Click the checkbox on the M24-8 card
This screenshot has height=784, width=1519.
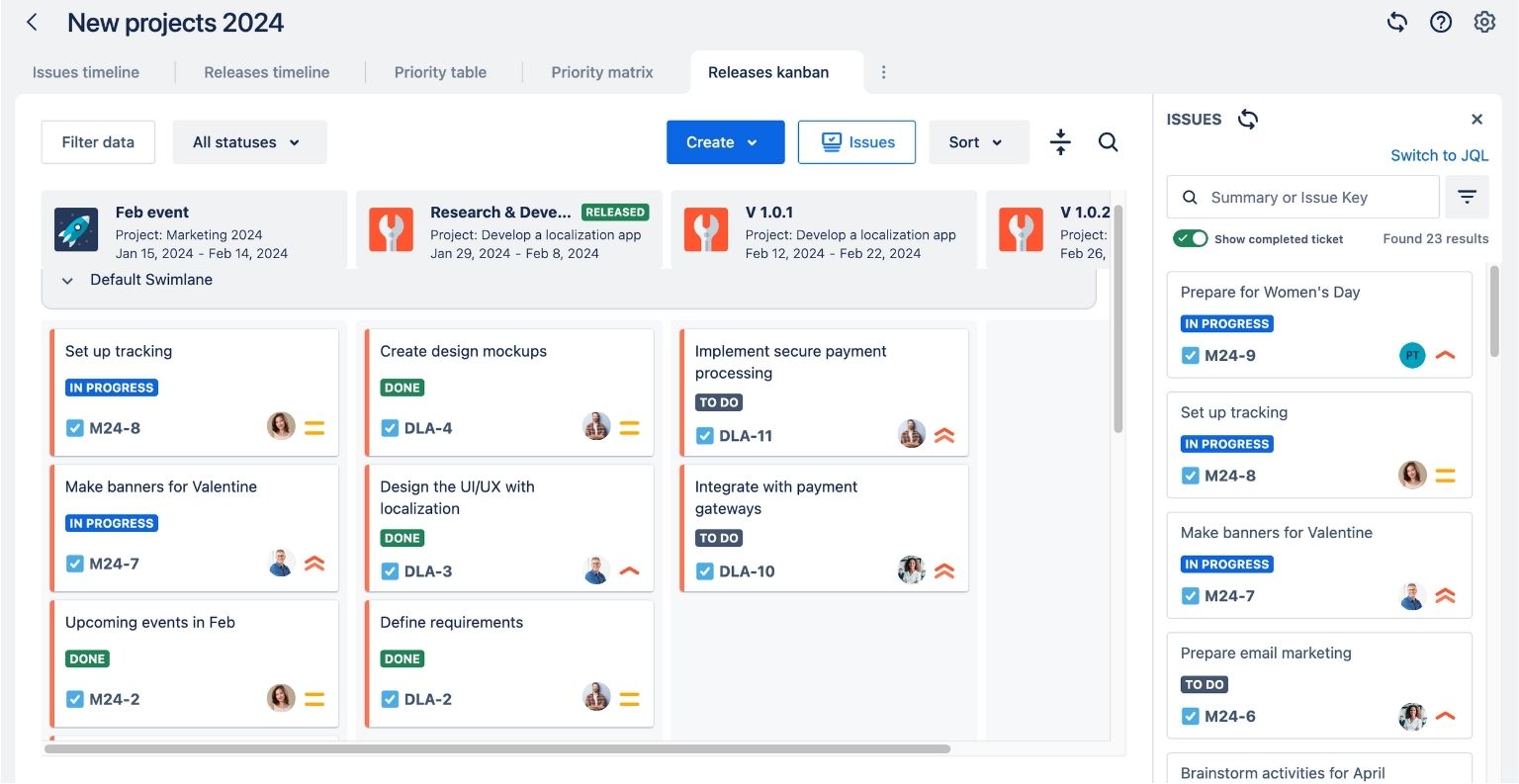pyautogui.click(x=74, y=427)
